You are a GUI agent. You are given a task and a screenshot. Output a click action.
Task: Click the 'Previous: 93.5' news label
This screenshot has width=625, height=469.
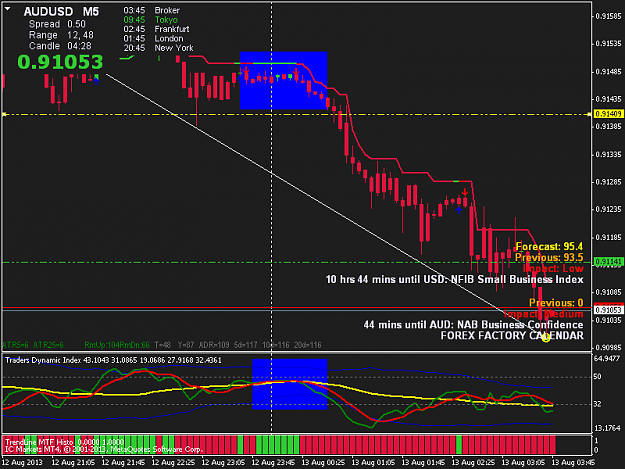click(549, 257)
